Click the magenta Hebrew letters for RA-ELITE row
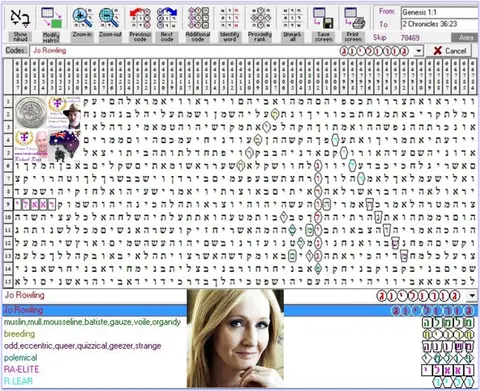 tap(448, 370)
